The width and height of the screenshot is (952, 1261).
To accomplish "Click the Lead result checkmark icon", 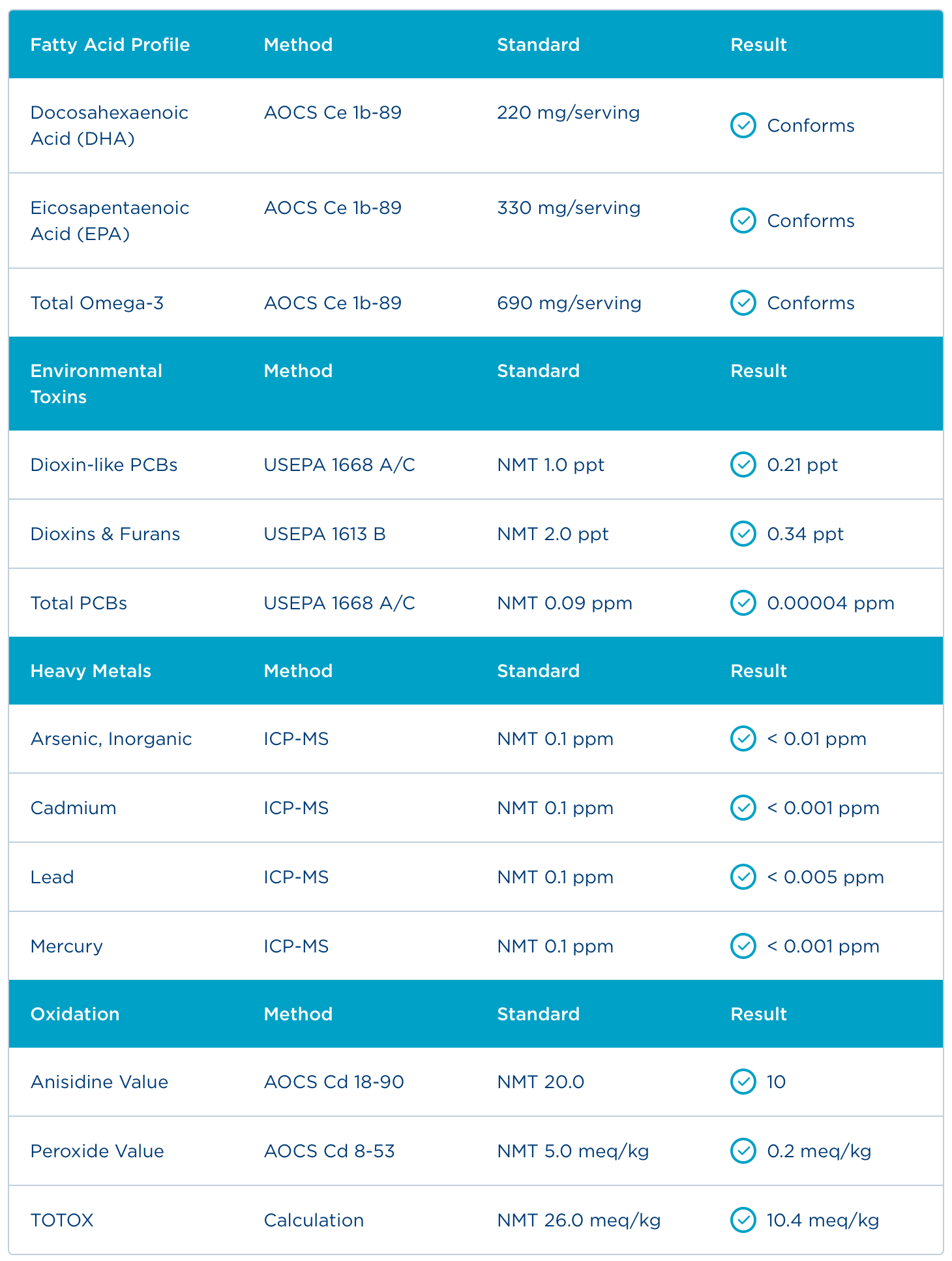I will (x=743, y=877).
